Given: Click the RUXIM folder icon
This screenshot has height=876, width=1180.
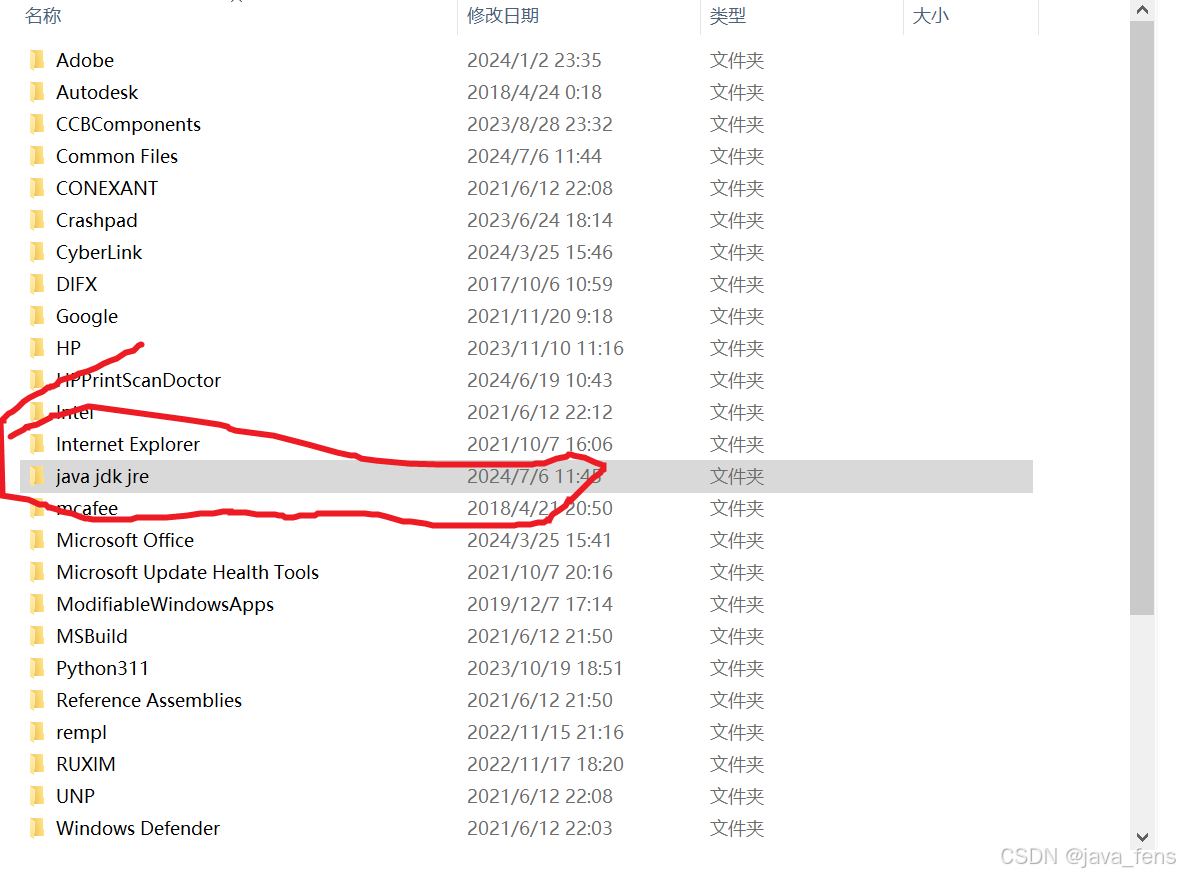Looking at the screenshot, I should click(x=37, y=764).
